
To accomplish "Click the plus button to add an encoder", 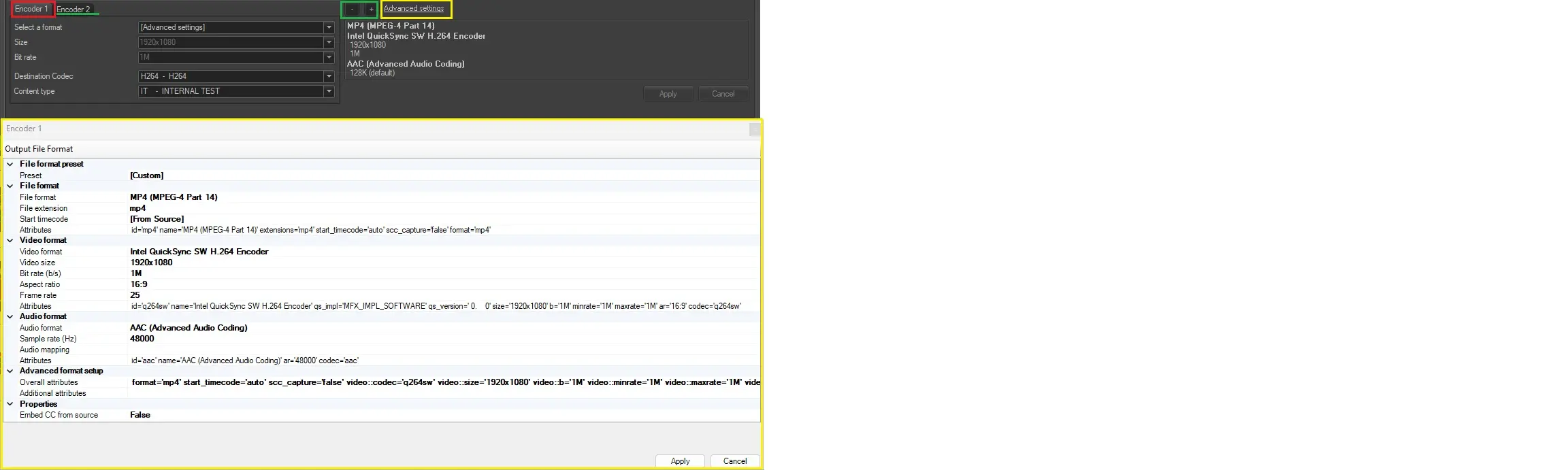I will tap(371, 10).
